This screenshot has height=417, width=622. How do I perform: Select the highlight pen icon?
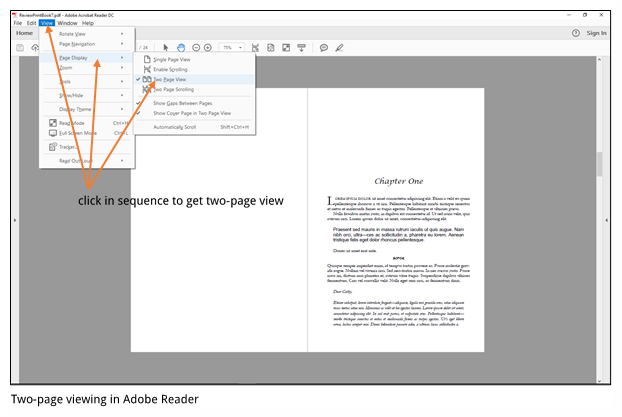(x=339, y=47)
